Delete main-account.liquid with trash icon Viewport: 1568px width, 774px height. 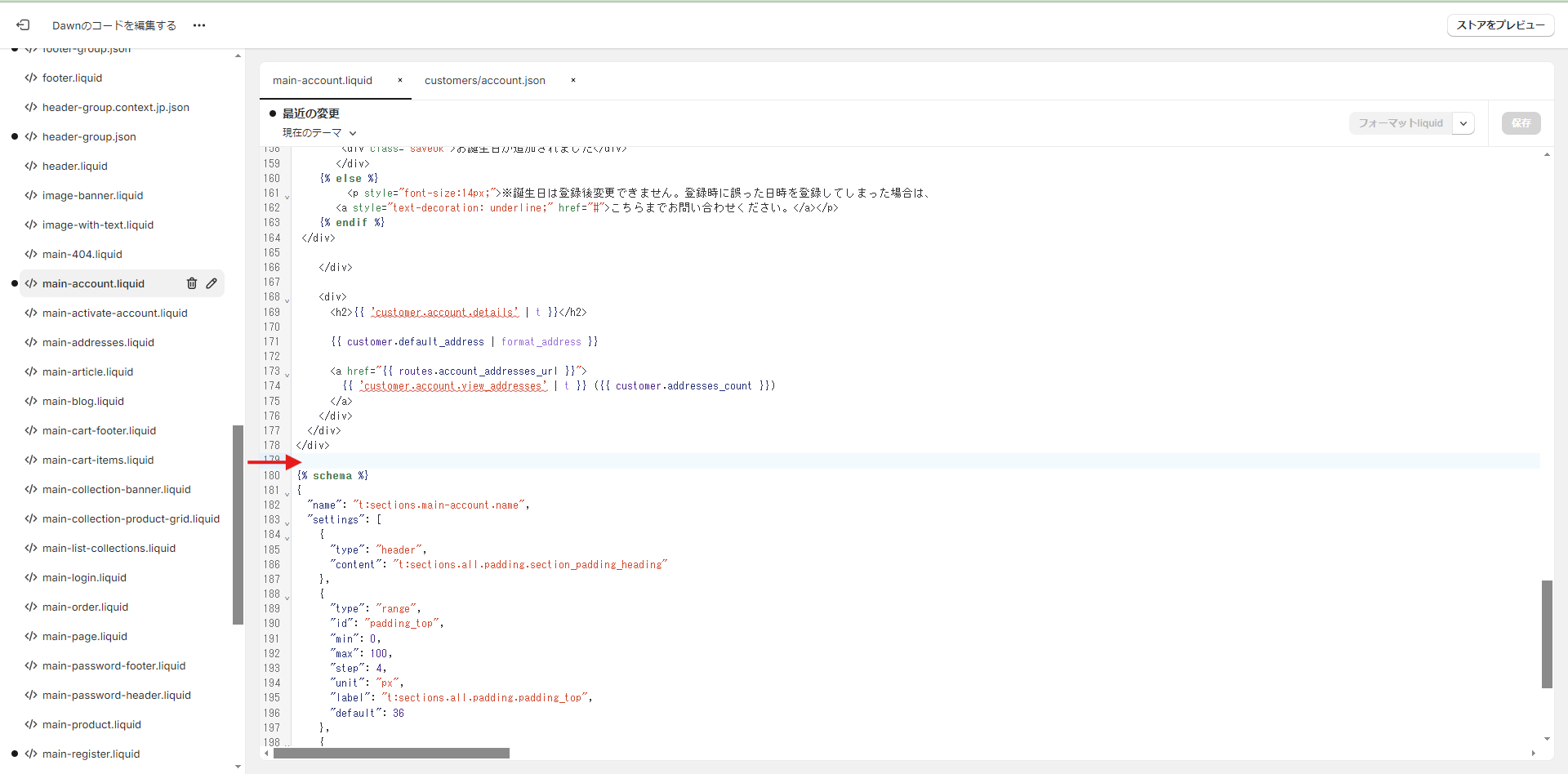pyautogui.click(x=192, y=283)
